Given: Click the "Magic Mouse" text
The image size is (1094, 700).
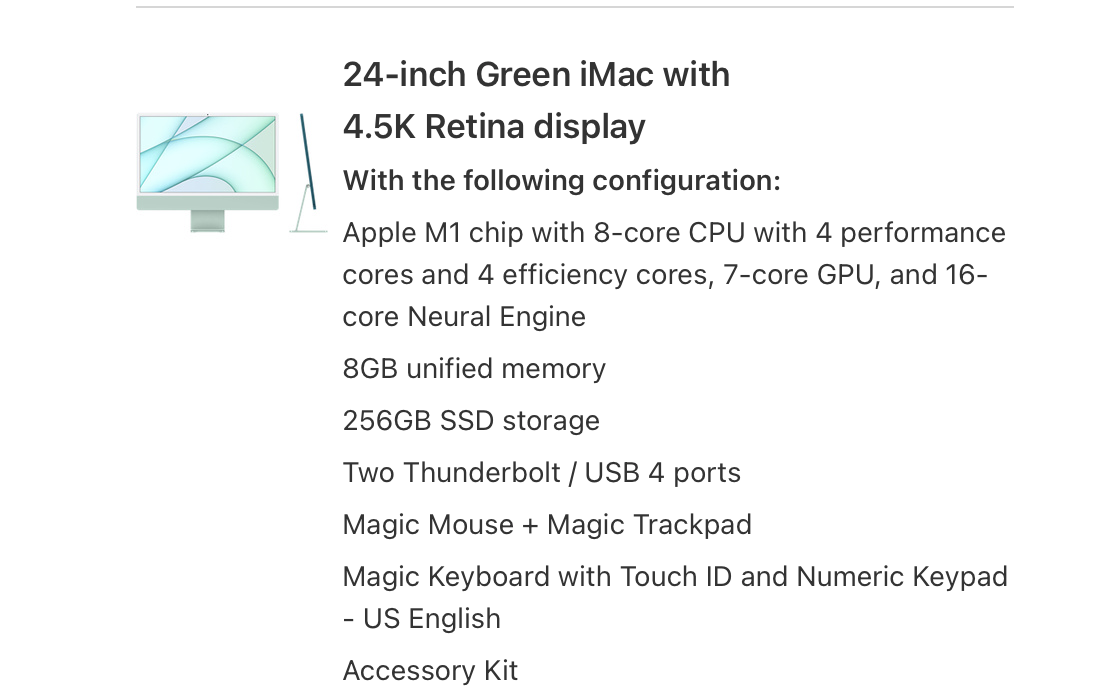Looking at the screenshot, I should pyautogui.click(x=428, y=525).
